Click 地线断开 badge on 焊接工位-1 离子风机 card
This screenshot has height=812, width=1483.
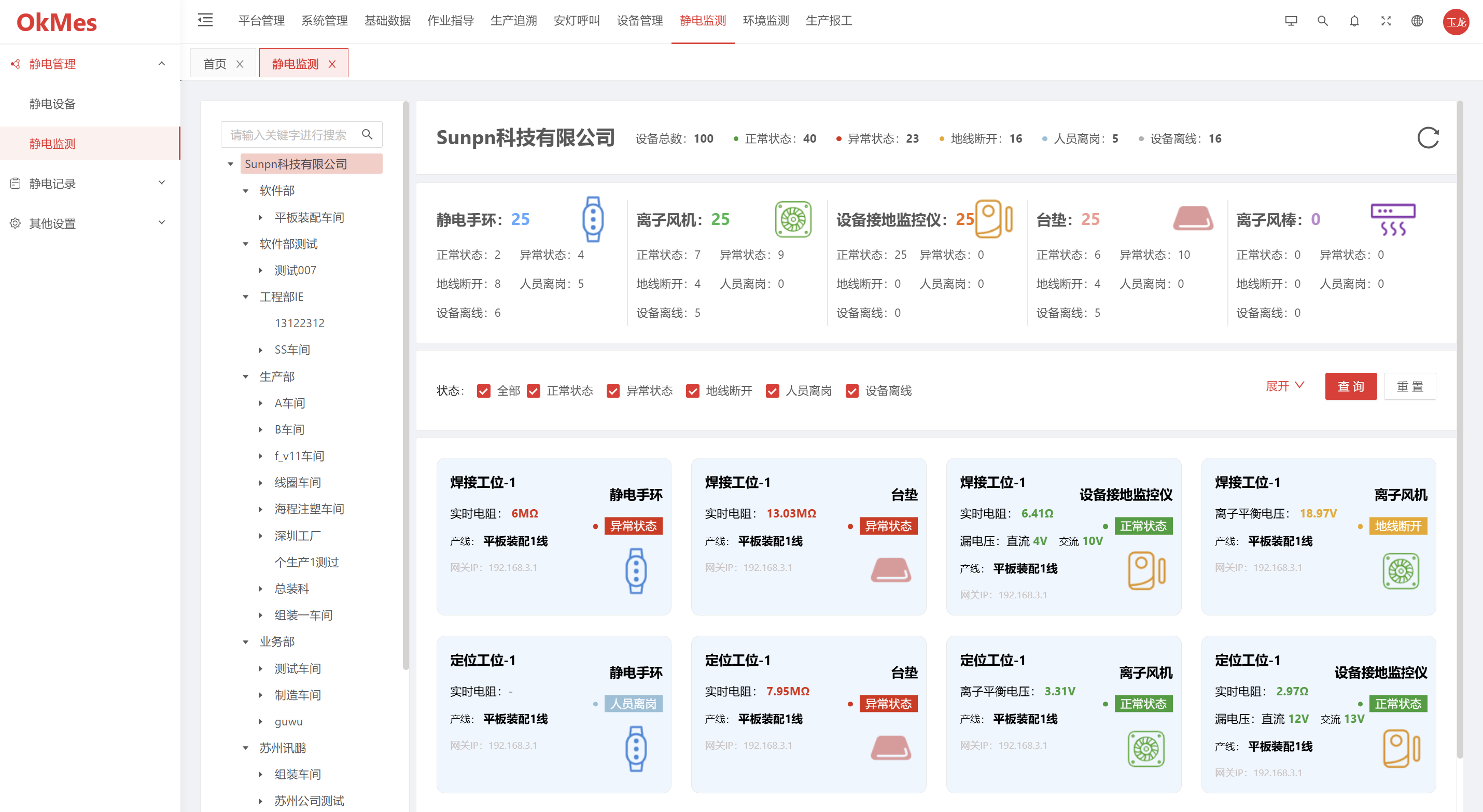[1398, 526]
